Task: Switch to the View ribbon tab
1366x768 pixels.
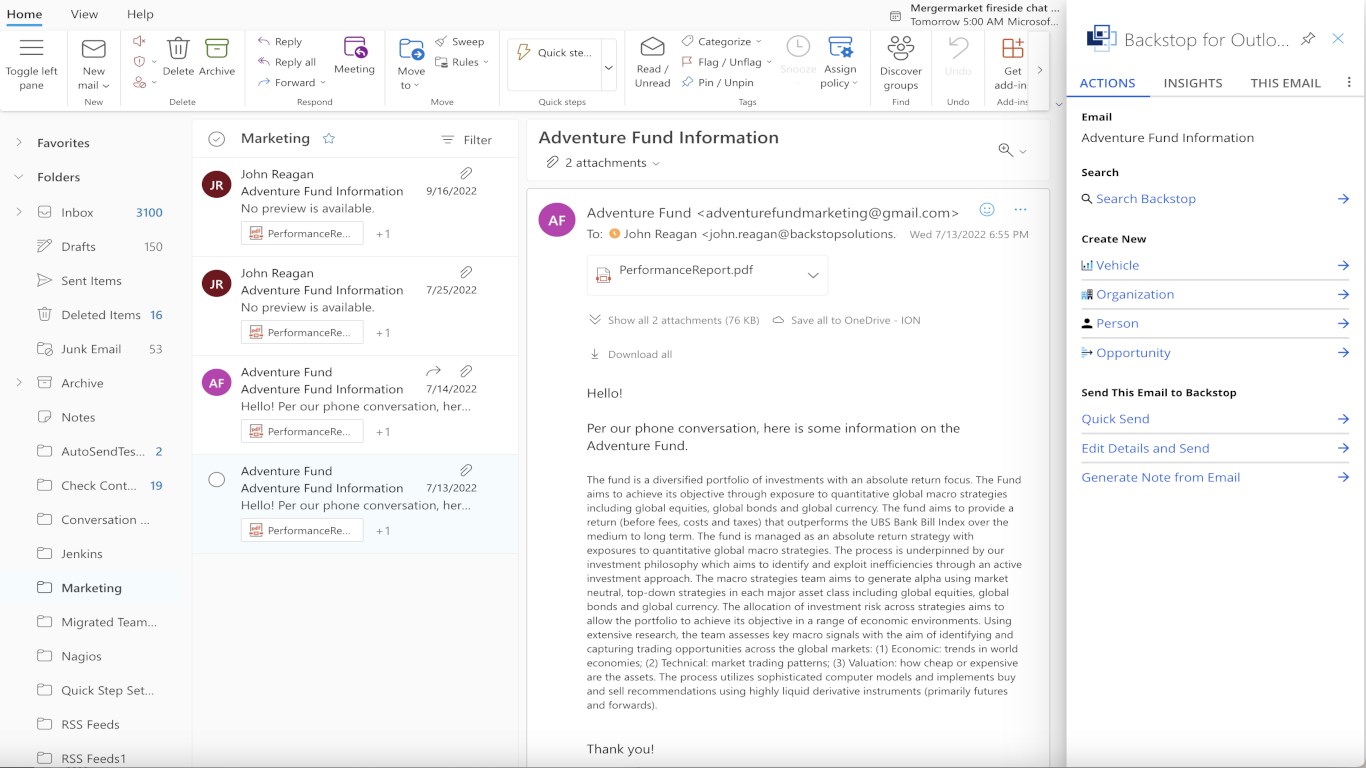Action: pos(84,14)
